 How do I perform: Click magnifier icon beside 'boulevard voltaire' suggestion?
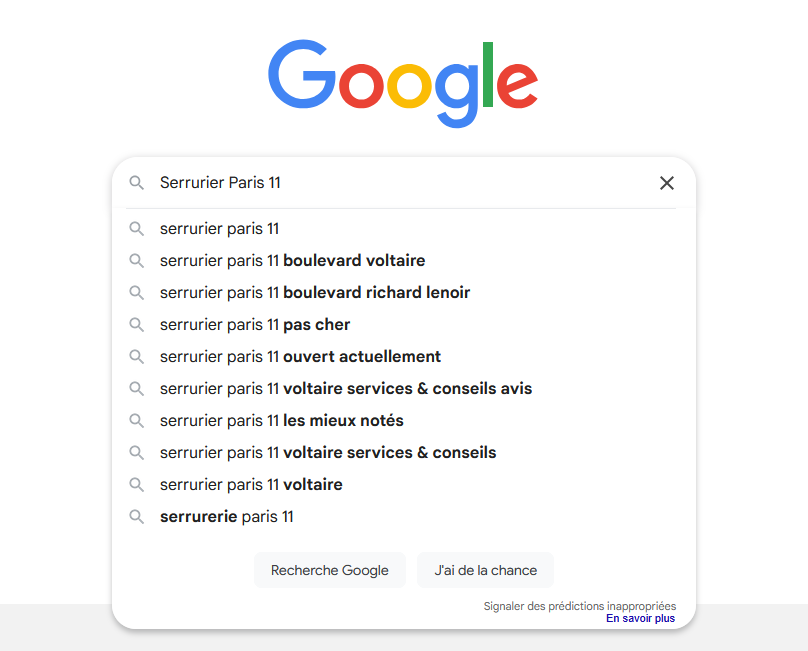click(x=137, y=261)
